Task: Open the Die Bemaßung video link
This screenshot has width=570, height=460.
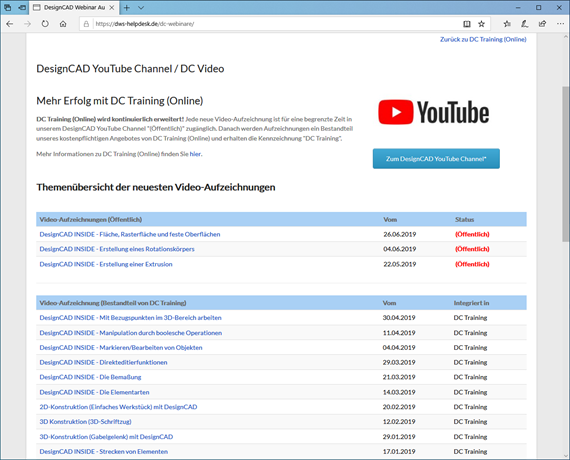Action: tap(90, 377)
